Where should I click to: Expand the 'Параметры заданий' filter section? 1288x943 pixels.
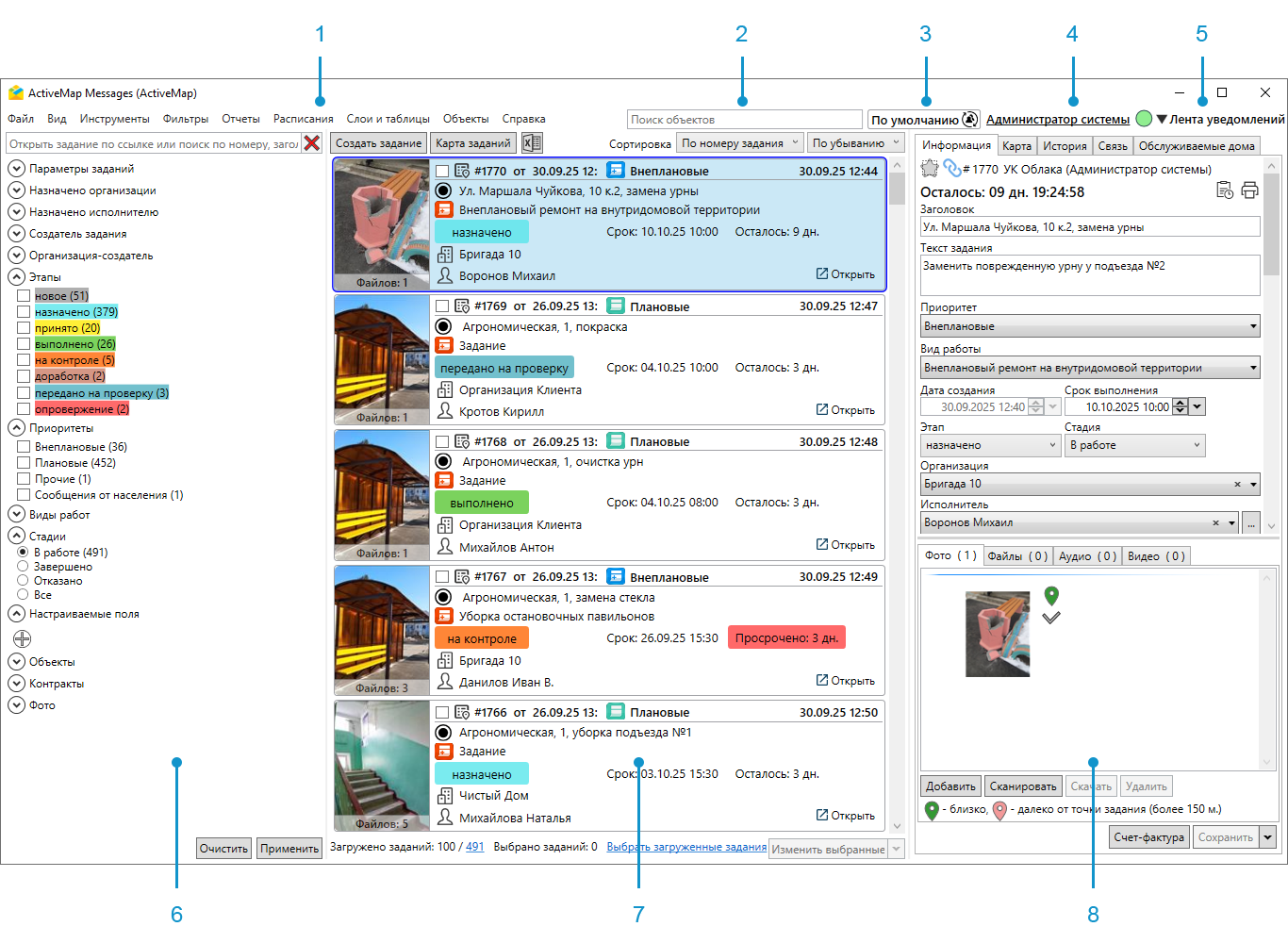pos(17,169)
